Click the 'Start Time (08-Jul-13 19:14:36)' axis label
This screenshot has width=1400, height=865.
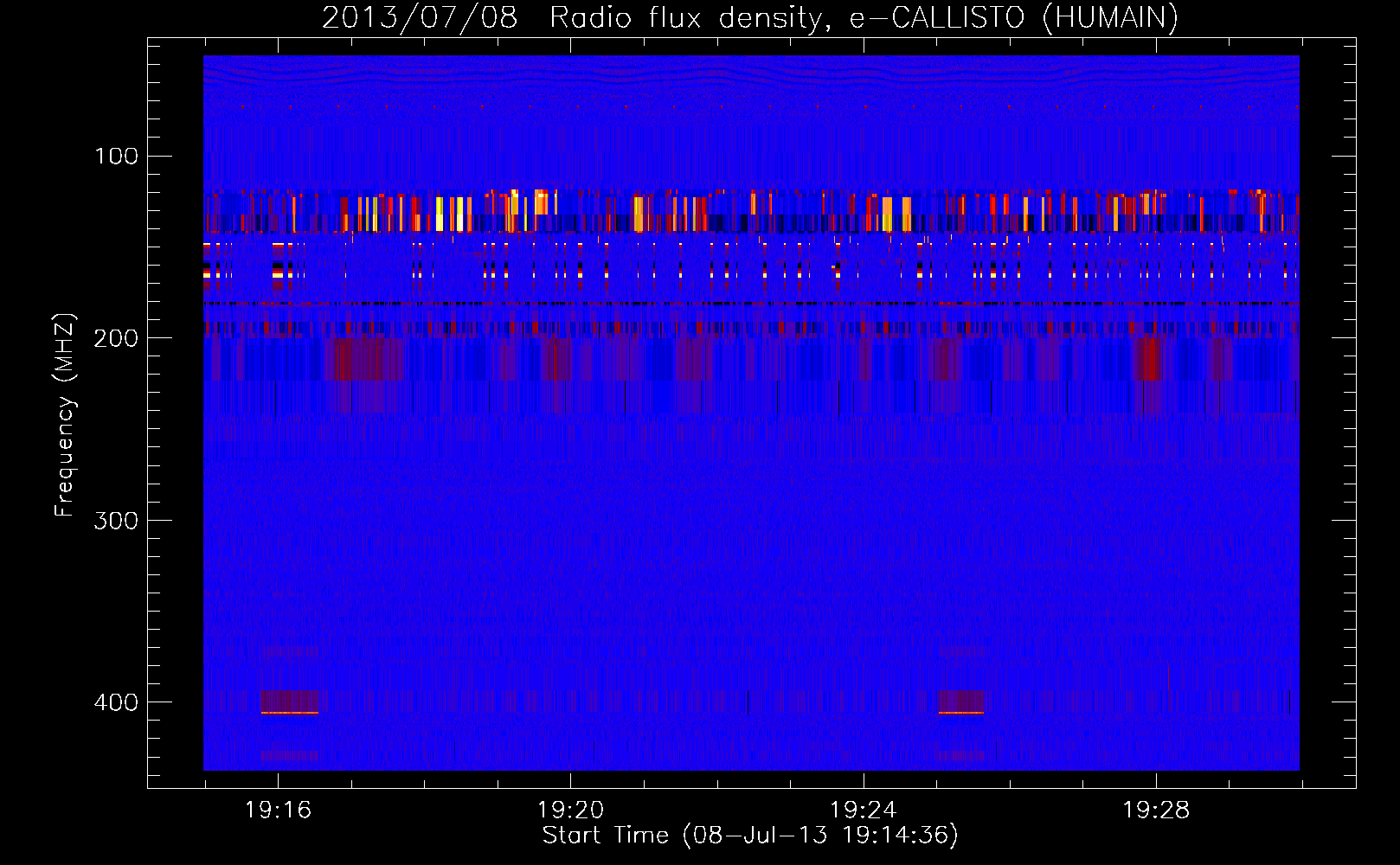(750, 836)
